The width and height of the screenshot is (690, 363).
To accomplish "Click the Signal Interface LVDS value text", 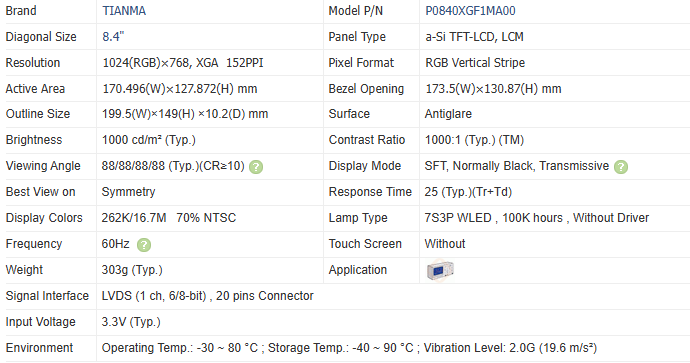I will click(207, 296).
